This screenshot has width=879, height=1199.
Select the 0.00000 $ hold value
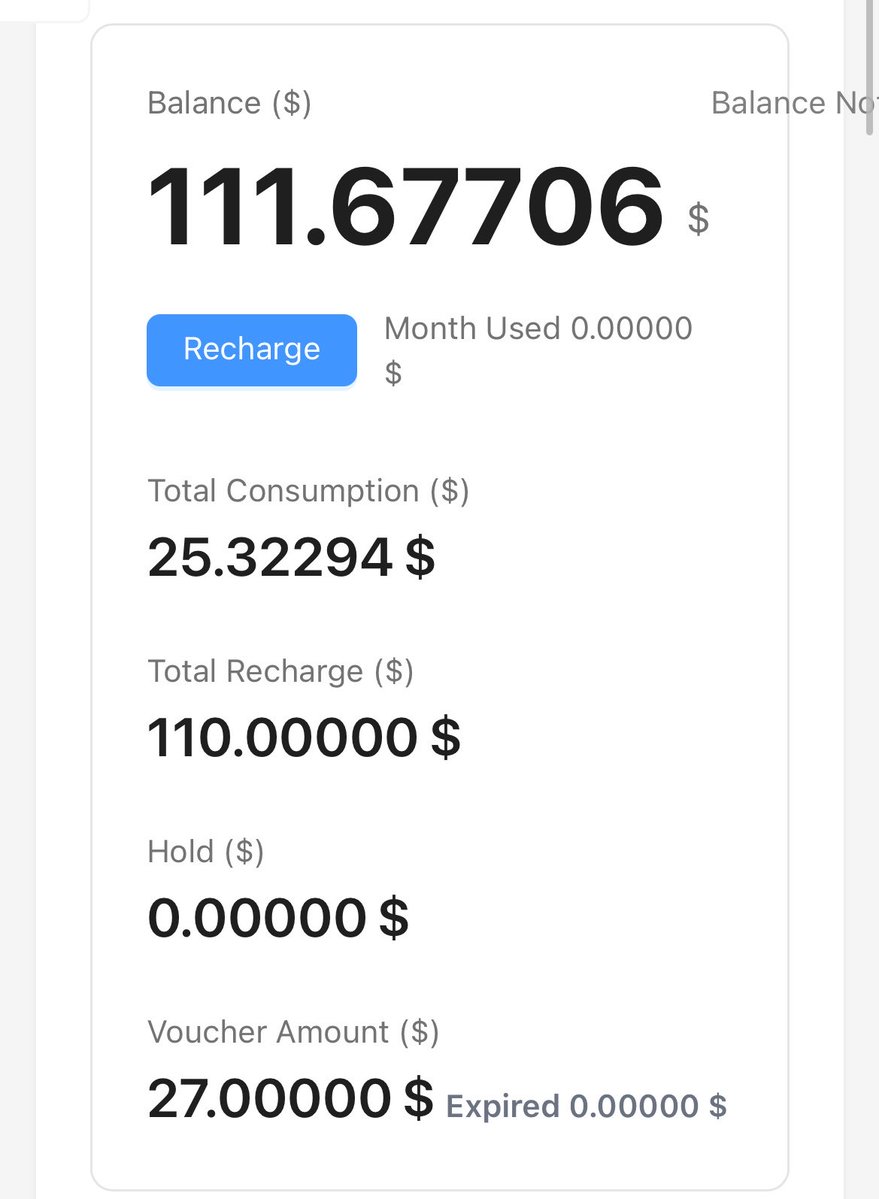click(278, 918)
